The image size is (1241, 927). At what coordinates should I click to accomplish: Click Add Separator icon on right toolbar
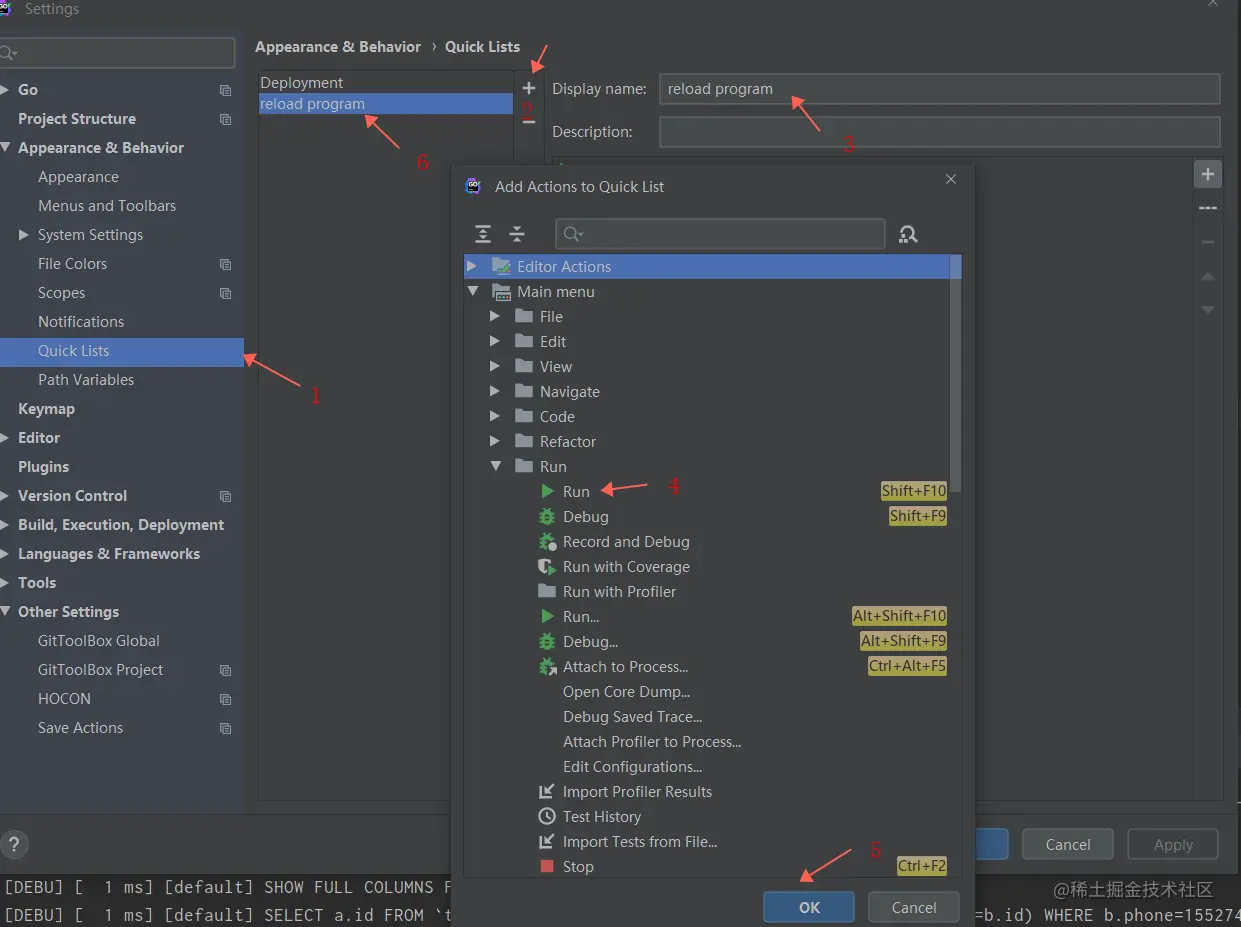point(1208,208)
